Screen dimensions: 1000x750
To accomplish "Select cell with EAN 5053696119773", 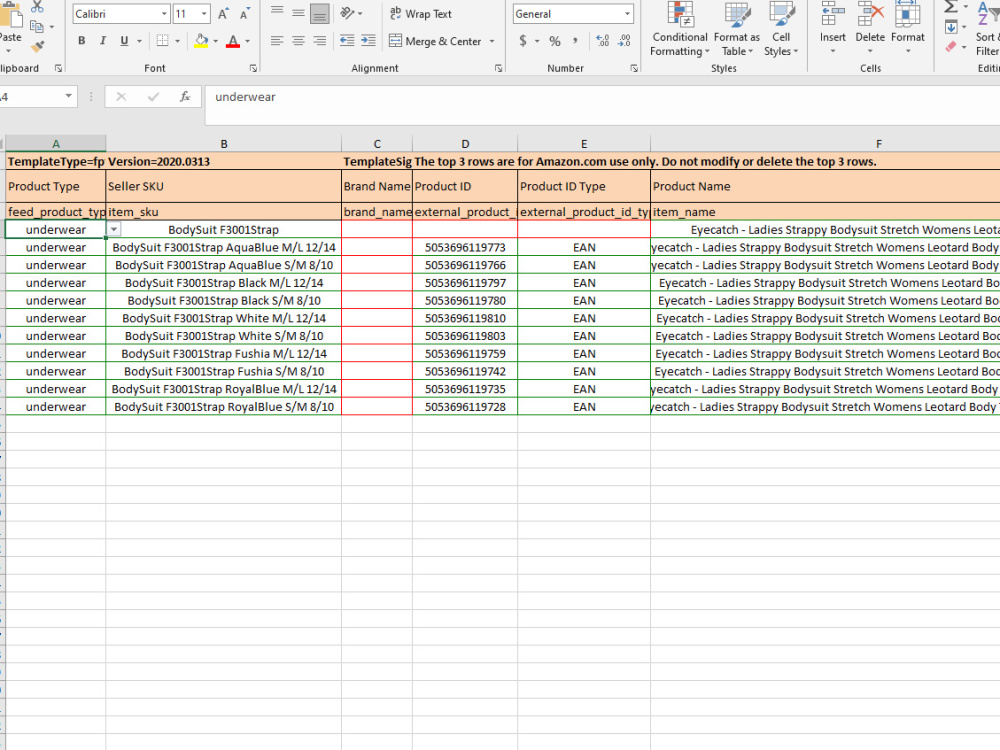I will (465, 247).
